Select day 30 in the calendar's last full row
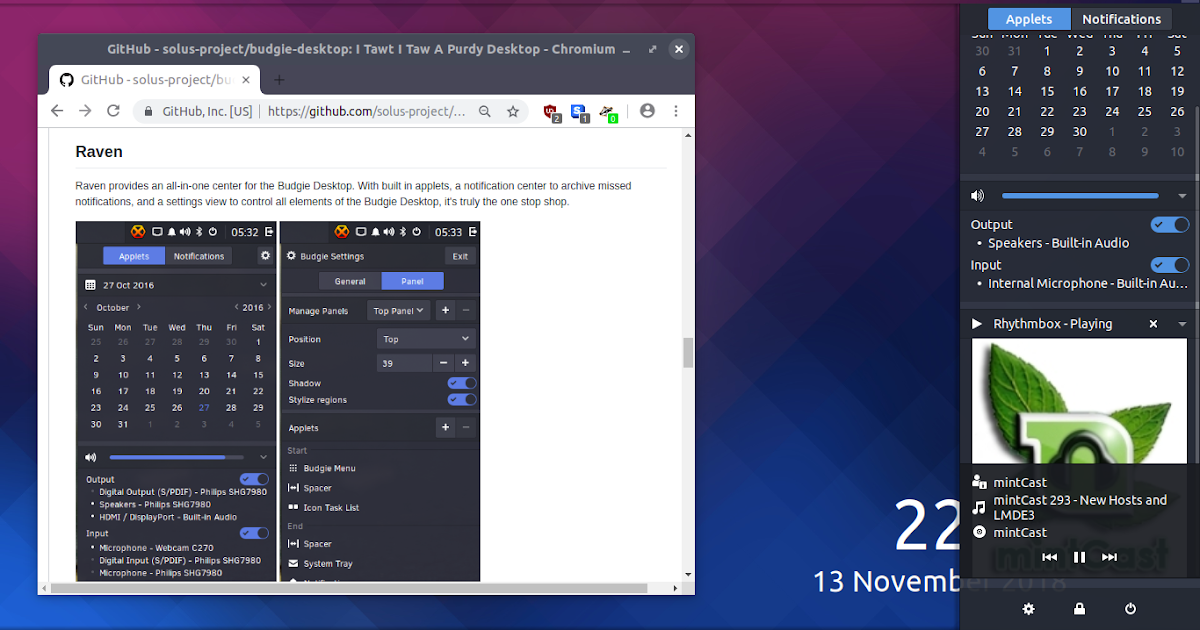 point(1079,132)
